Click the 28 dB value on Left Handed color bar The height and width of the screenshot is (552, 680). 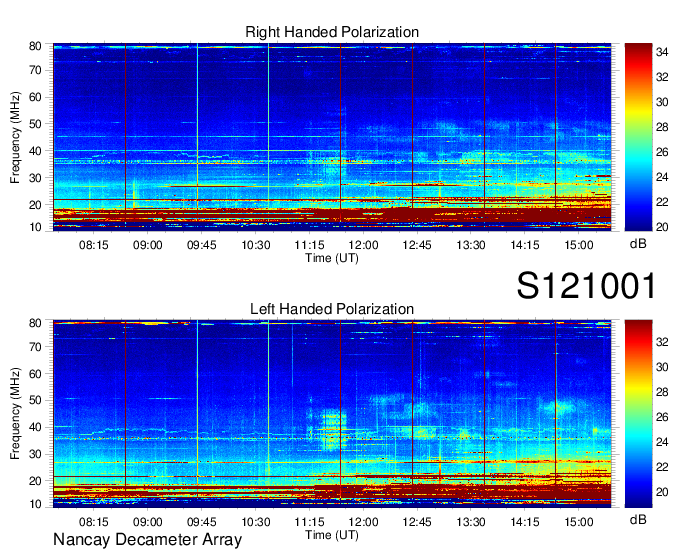coord(662,392)
